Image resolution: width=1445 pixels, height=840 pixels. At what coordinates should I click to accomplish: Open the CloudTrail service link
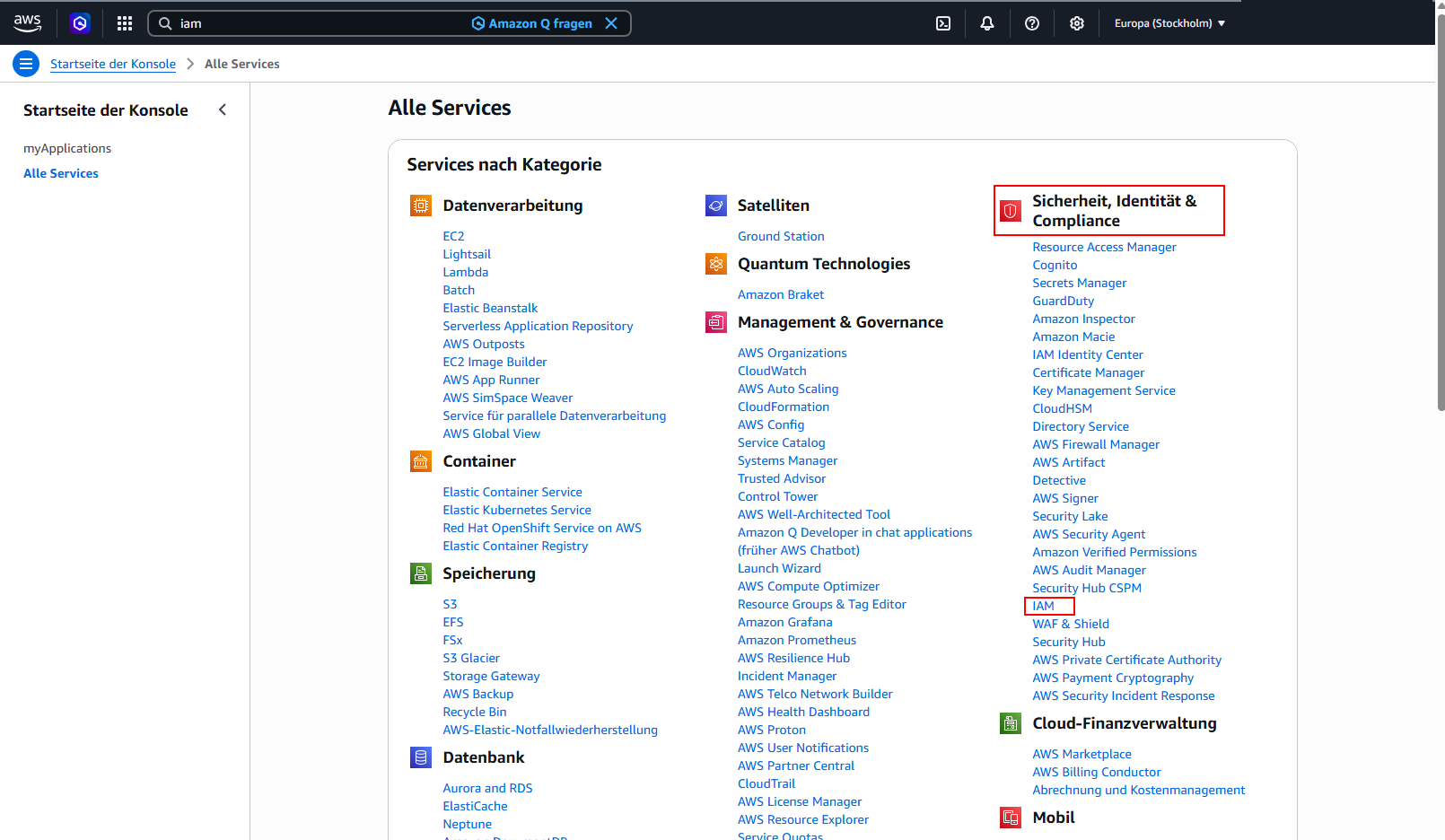point(766,783)
